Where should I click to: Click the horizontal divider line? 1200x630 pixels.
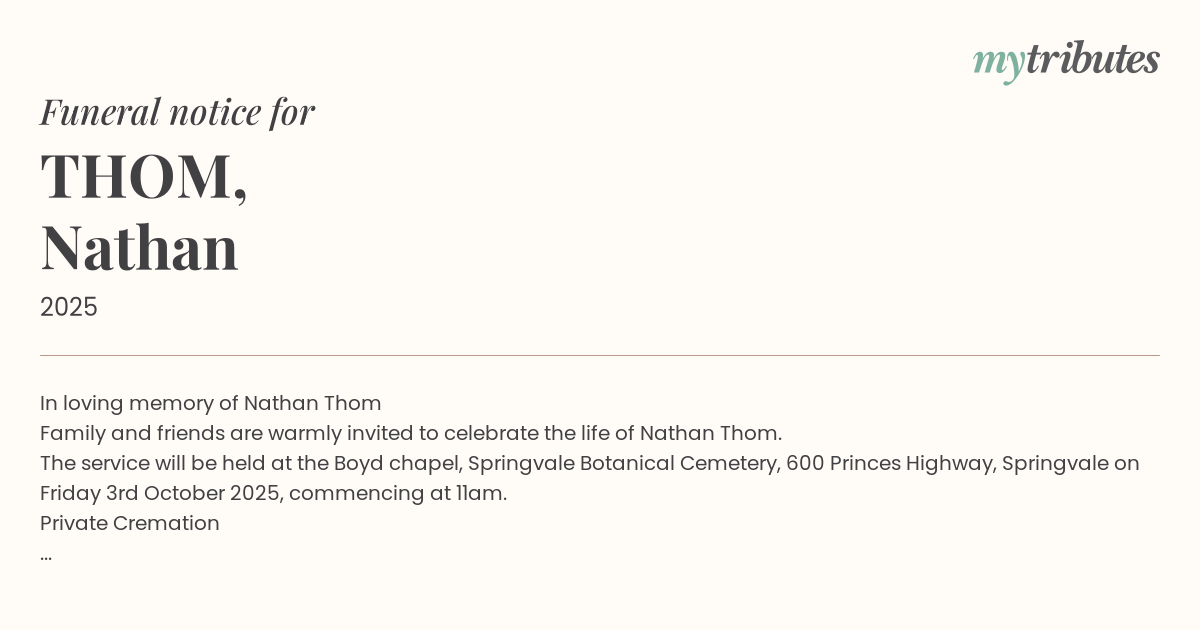tap(600, 355)
